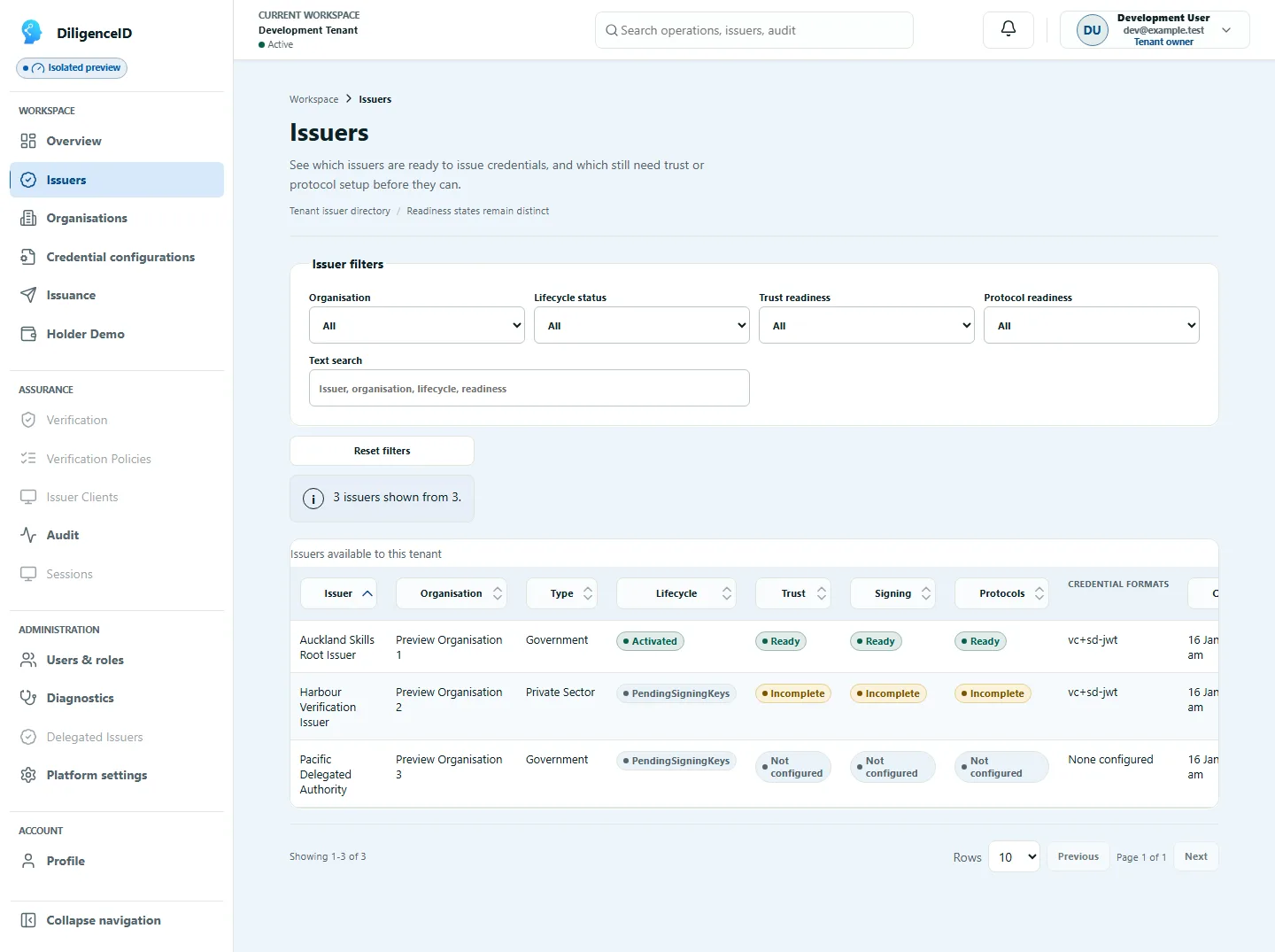Click the Previous page button
This screenshot has width=1275, height=952.
[x=1078, y=856]
